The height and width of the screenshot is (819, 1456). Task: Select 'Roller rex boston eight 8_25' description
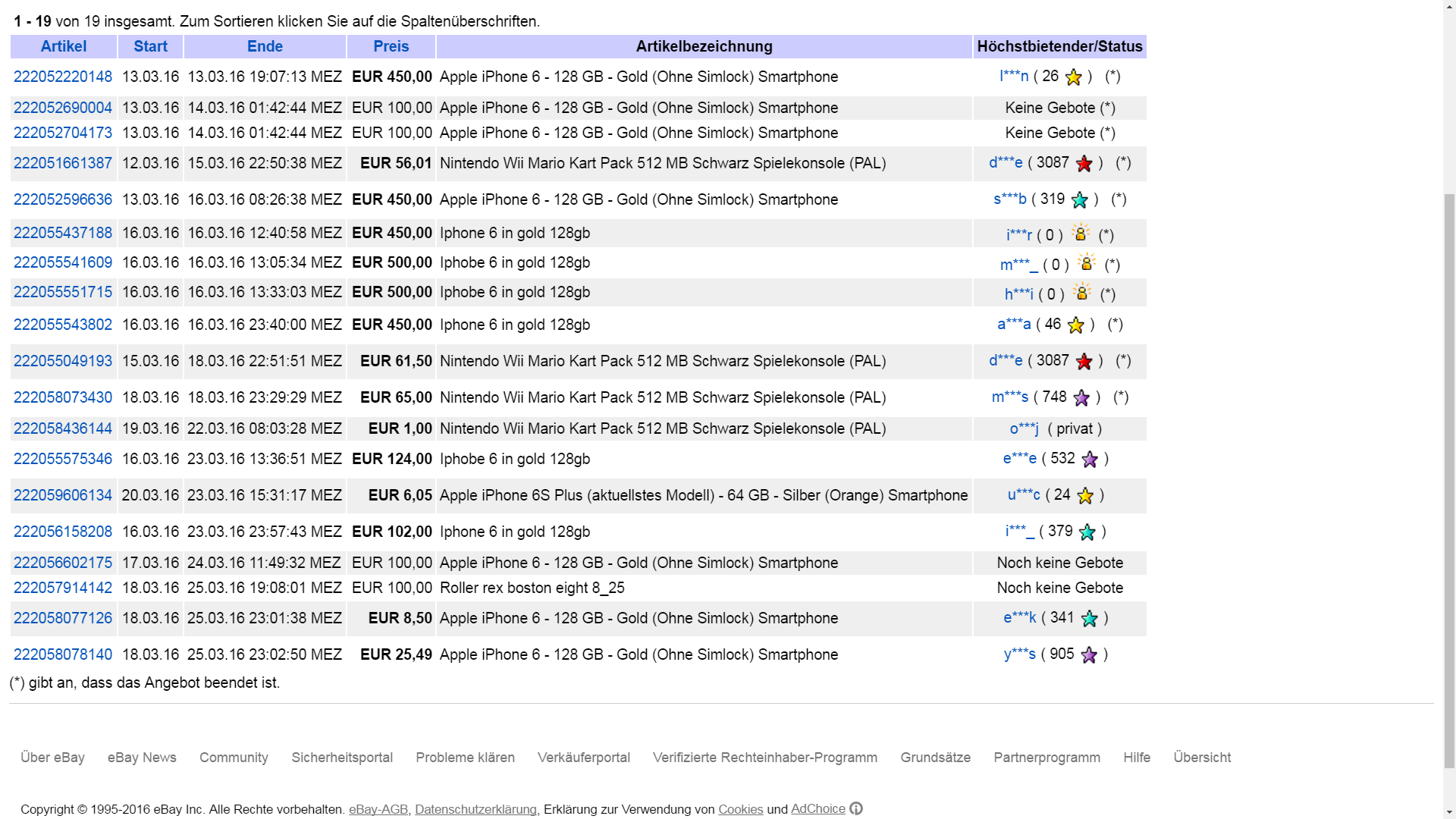[532, 588]
